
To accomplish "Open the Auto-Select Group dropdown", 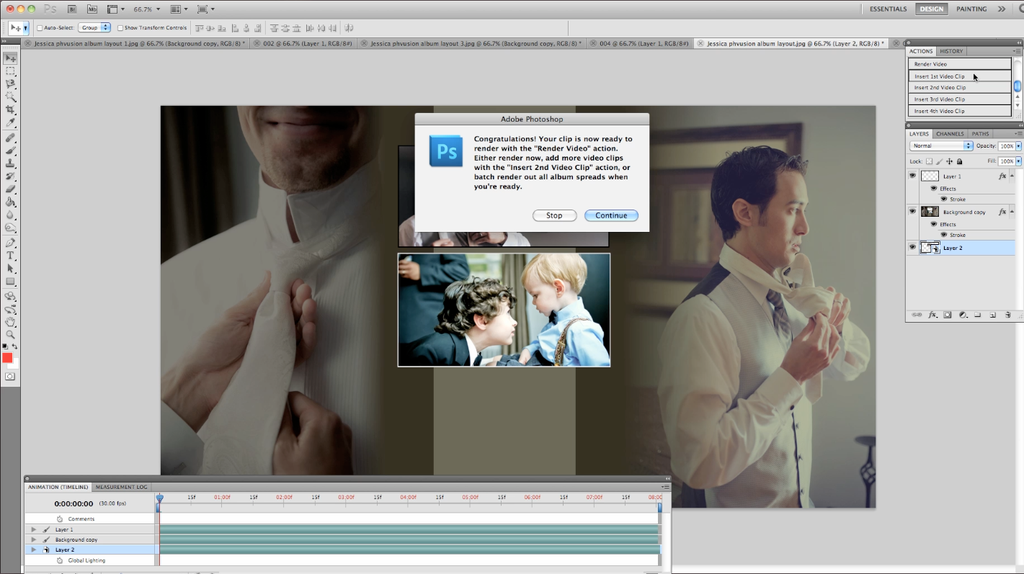I will click(x=95, y=27).
